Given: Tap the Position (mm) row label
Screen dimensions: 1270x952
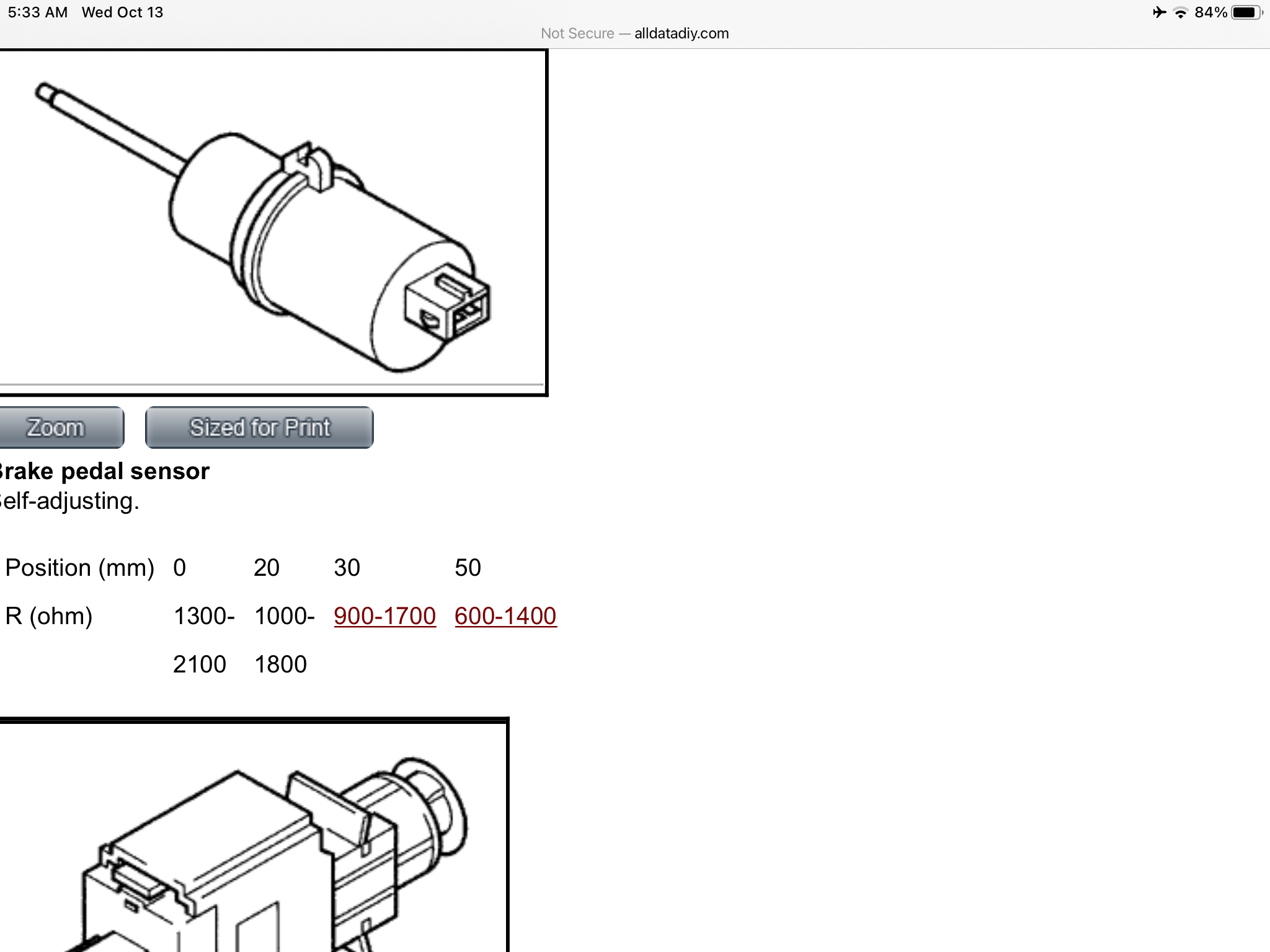Looking at the screenshot, I should [79, 568].
